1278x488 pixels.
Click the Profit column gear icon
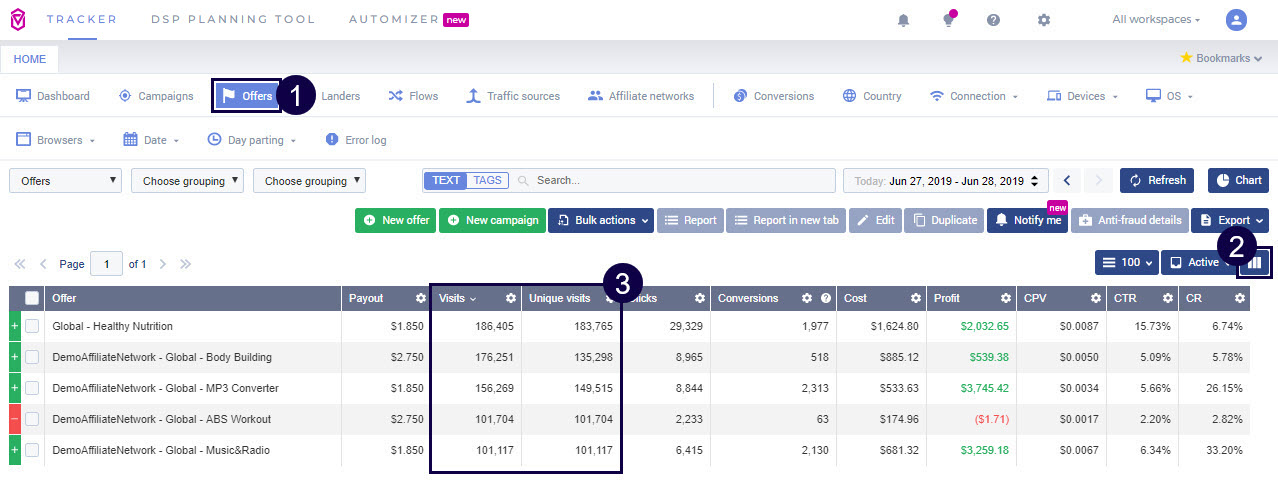tap(1004, 298)
